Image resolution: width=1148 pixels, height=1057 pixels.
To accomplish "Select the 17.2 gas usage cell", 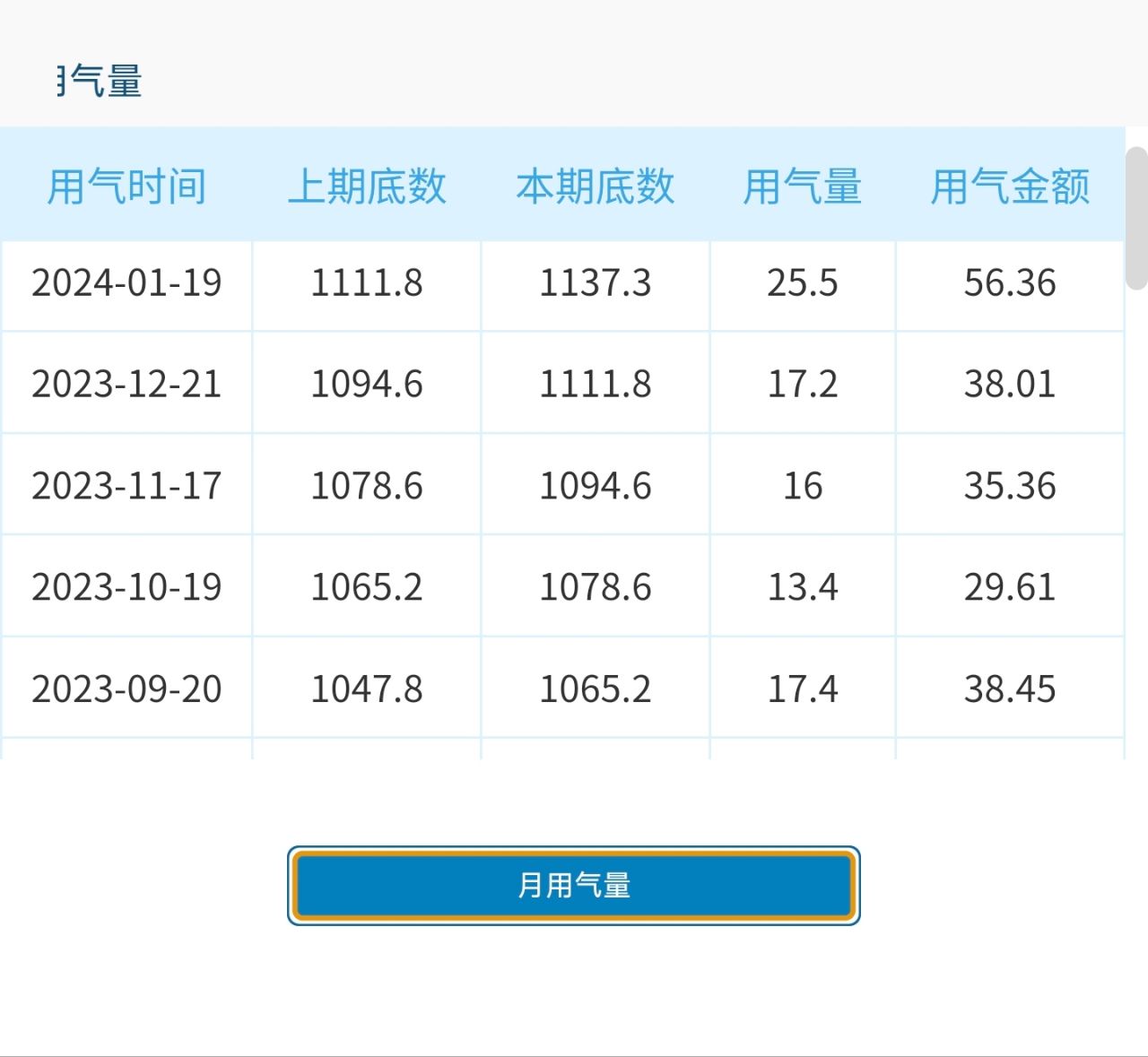I will tap(803, 385).
